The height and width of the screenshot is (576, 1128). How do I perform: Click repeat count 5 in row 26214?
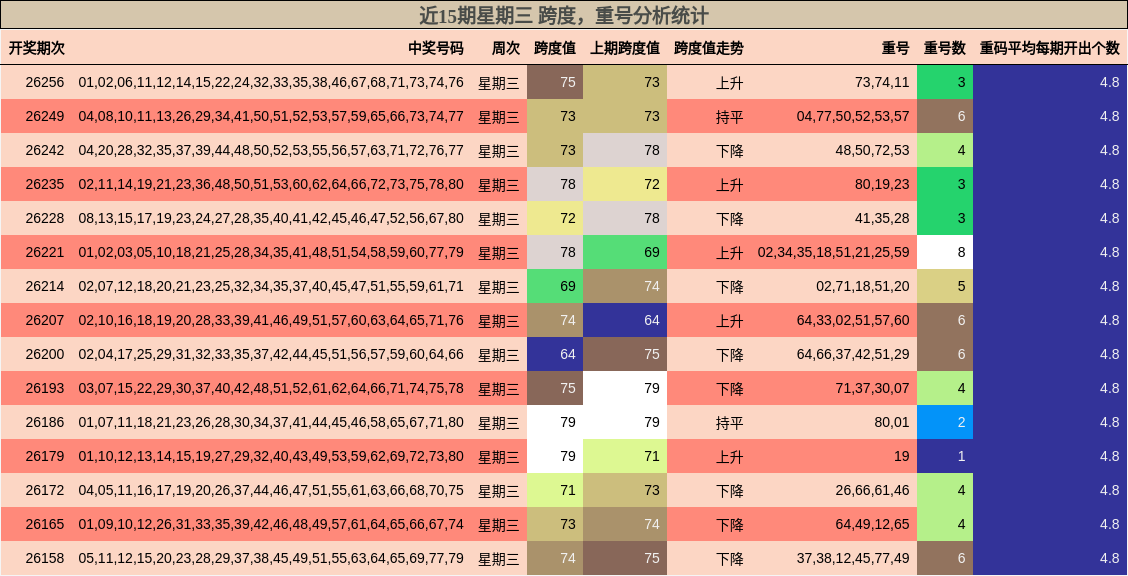(945, 286)
